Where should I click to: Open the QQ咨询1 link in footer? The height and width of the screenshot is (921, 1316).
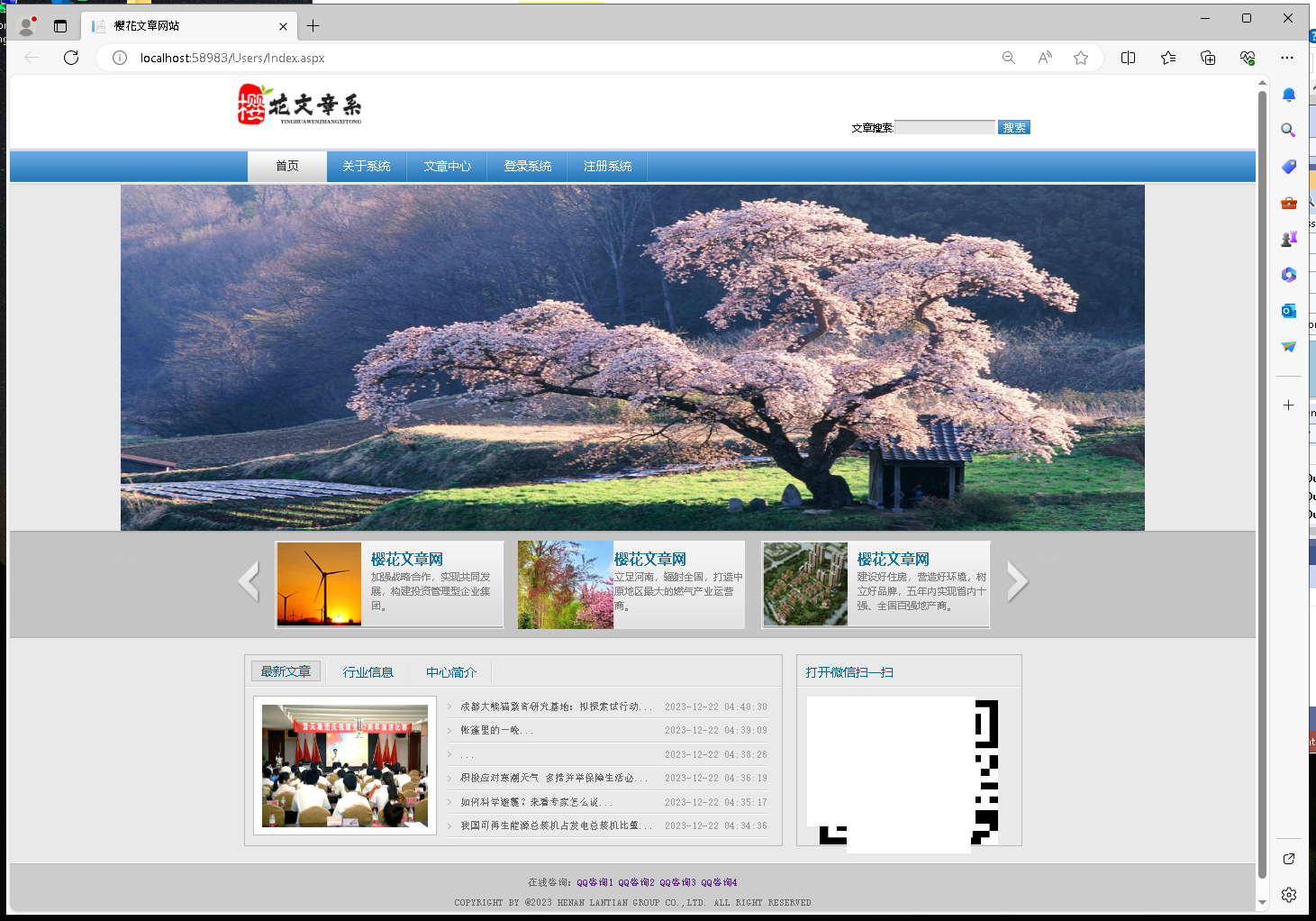[x=594, y=882]
